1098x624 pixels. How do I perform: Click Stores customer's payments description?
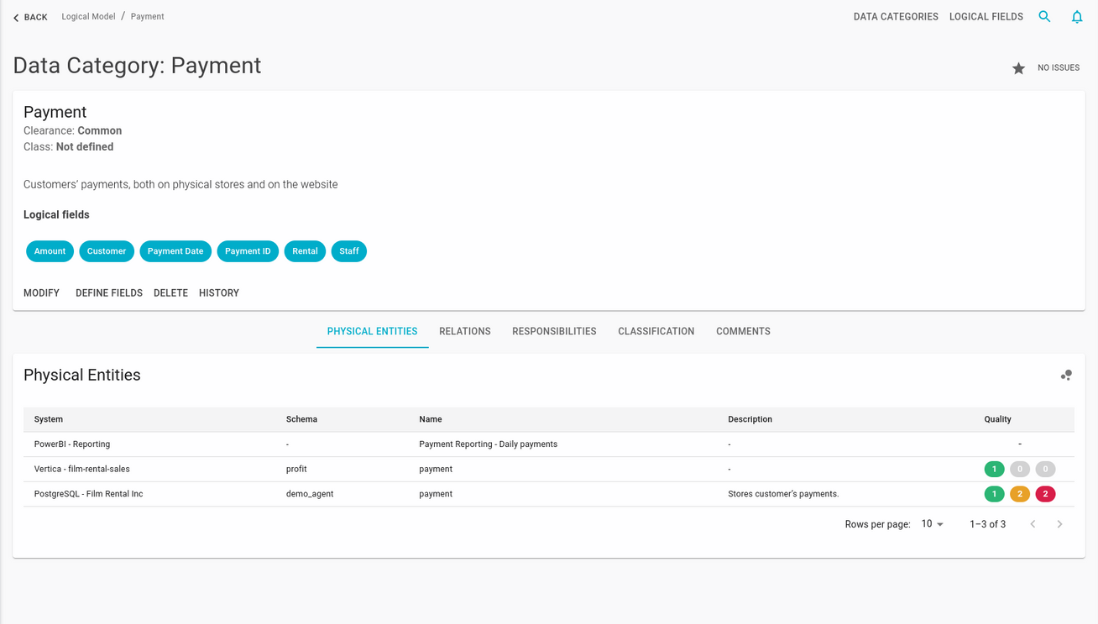783,494
